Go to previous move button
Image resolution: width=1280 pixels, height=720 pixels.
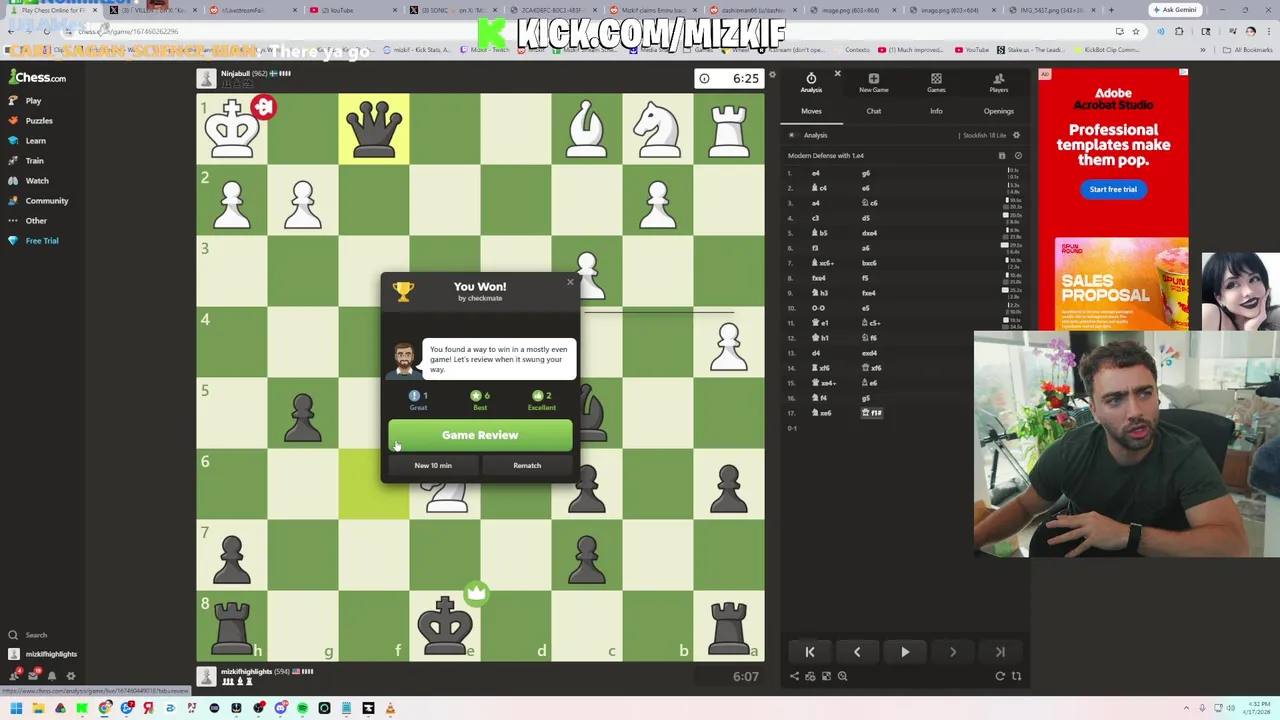coord(857,652)
